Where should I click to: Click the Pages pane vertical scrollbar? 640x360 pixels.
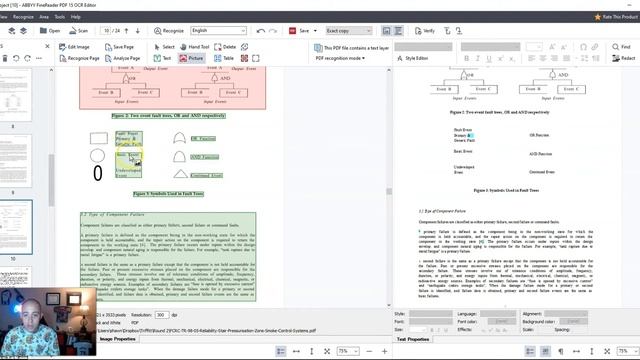[x=51, y=180]
